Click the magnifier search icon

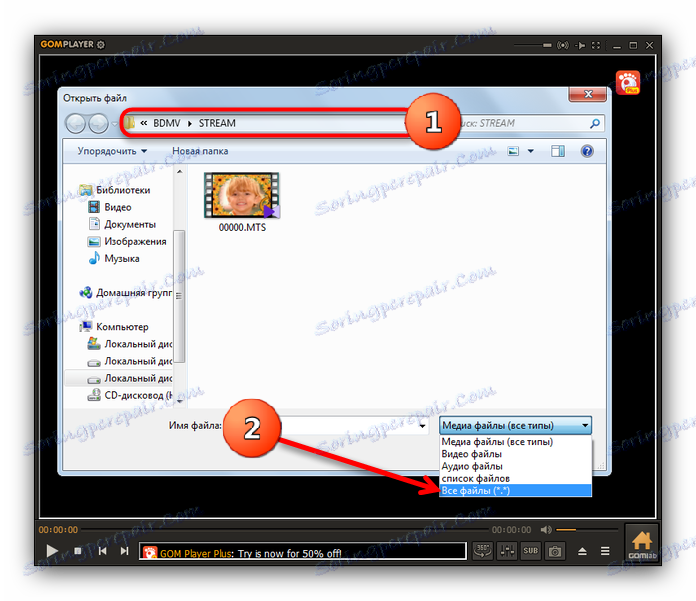pos(594,123)
